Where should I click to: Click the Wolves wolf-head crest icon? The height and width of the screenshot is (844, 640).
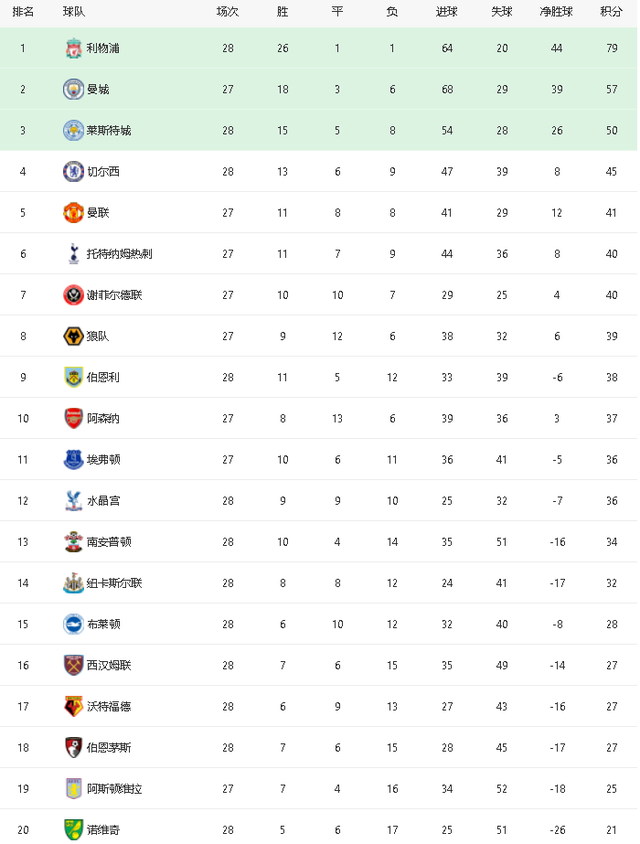74,336
